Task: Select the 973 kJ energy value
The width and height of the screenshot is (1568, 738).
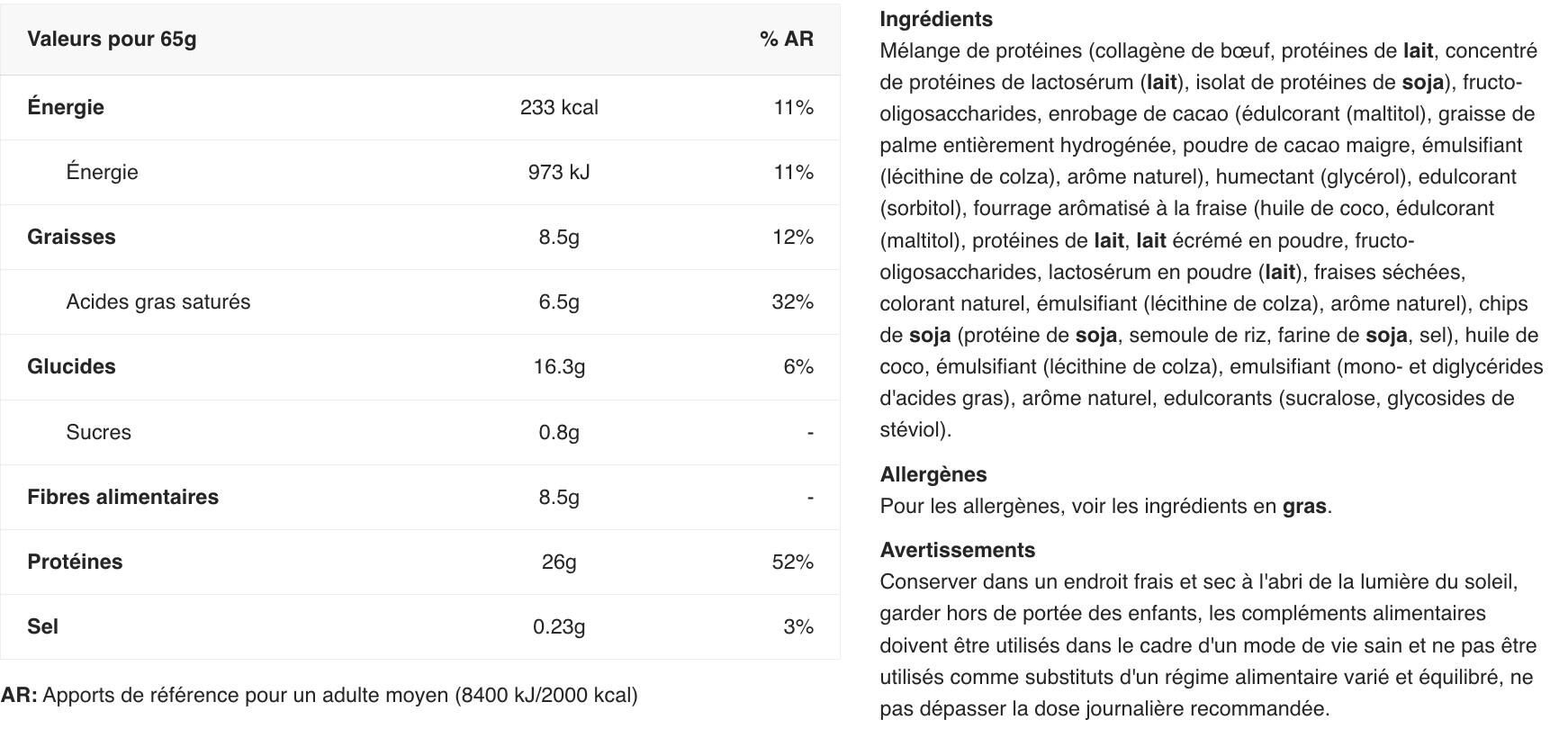Action: coord(558,172)
